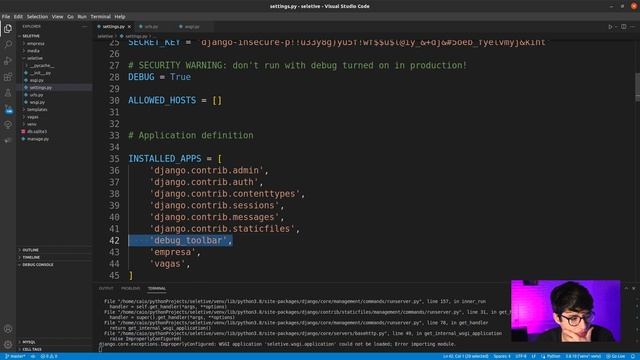Click the Split Editor icon
640x360 pixels.
point(624,27)
